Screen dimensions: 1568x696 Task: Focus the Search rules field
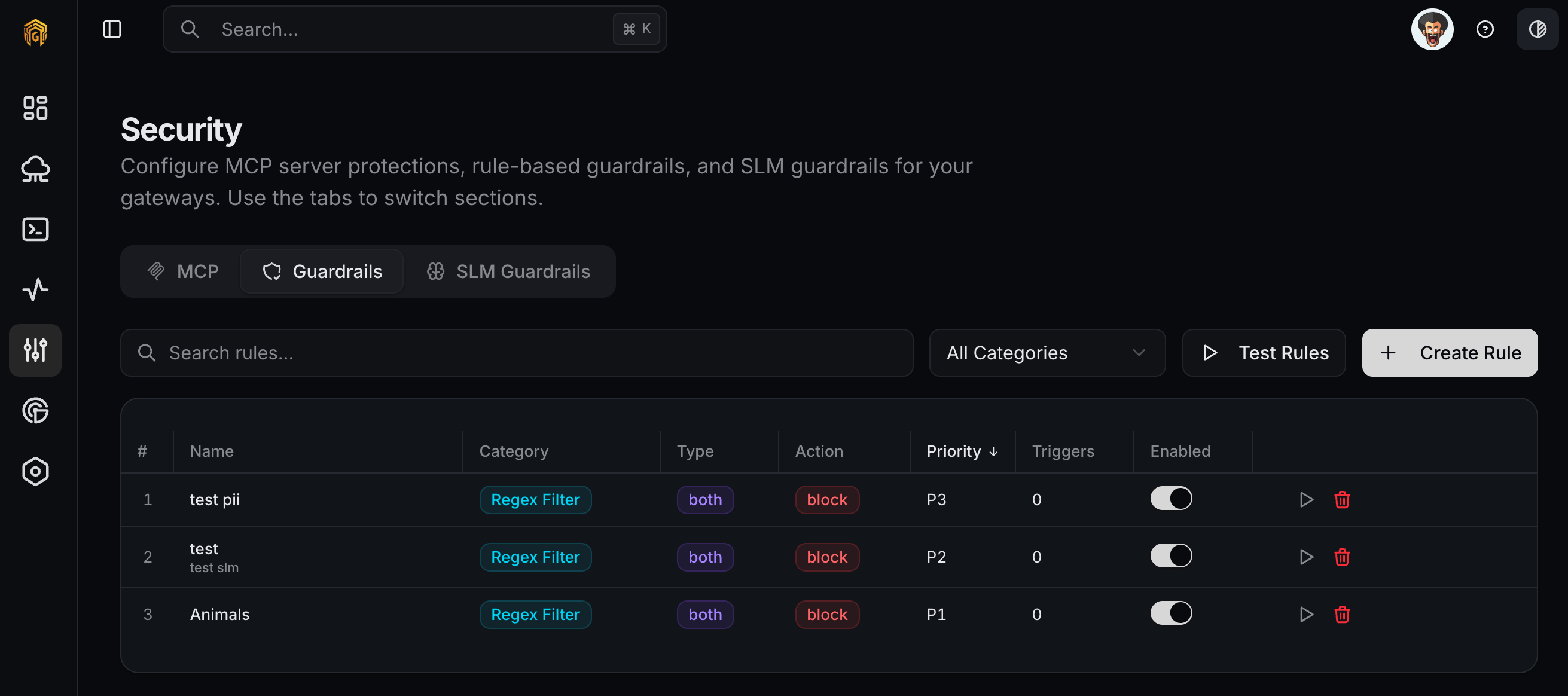[516, 353]
